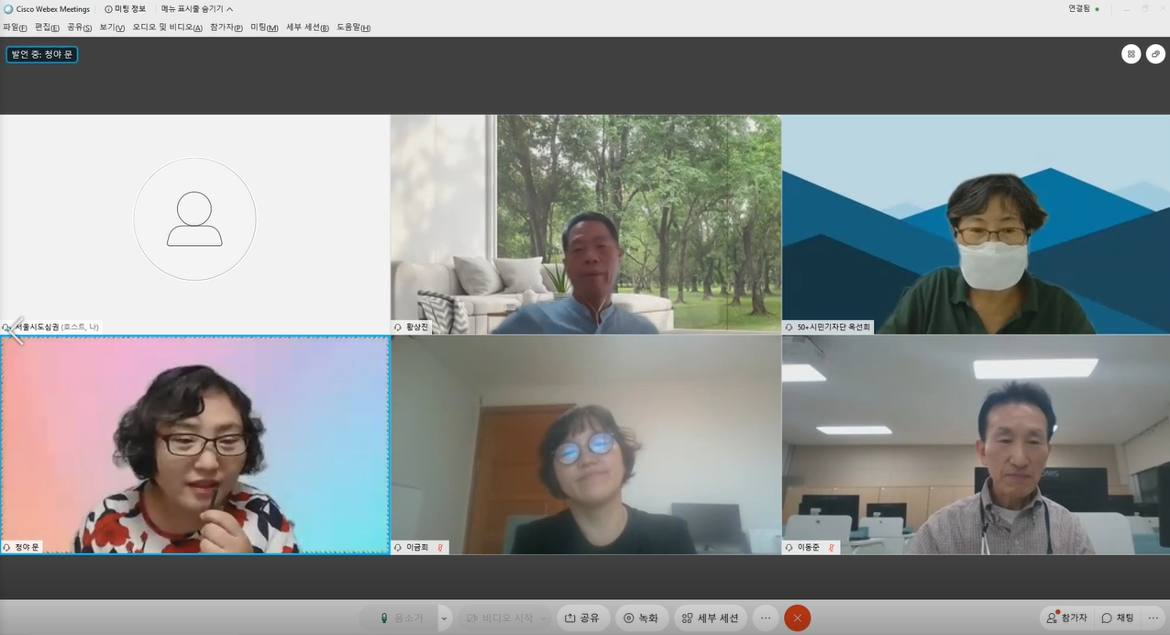Open the 파일 menu
The height and width of the screenshot is (635, 1170).
click(x=15, y=27)
